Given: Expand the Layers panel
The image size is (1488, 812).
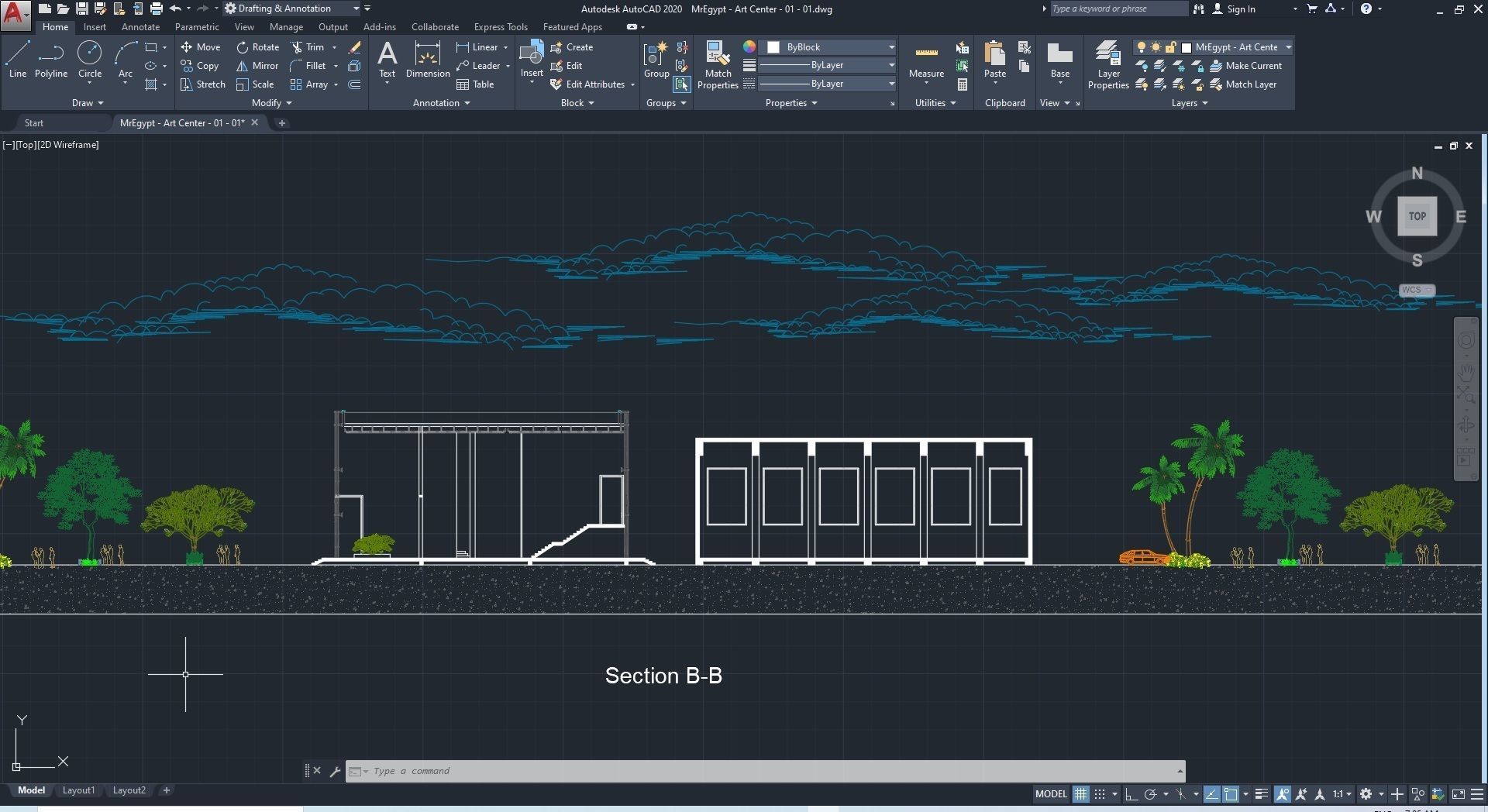Looking at the screenshot, I should [x=1190, y=103].
